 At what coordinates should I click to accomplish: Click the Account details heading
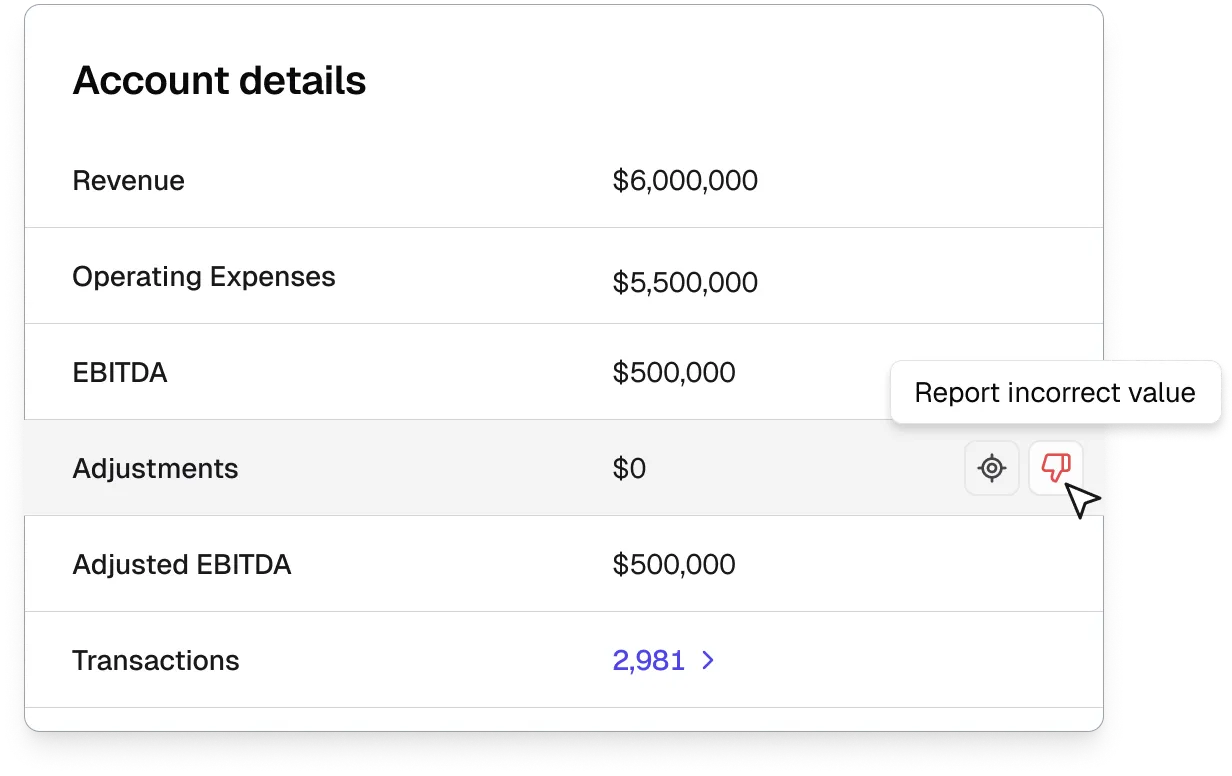219,80
